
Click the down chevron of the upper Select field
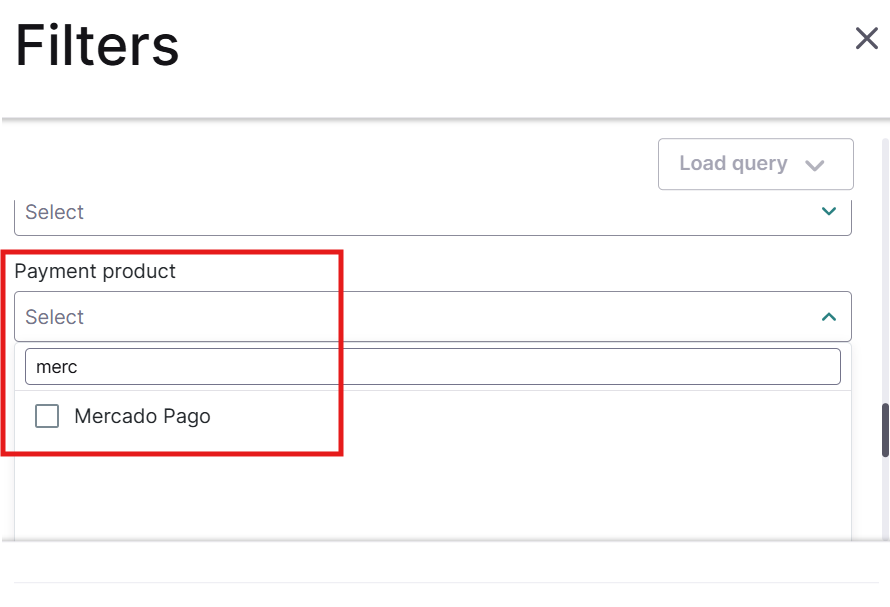pos(828,211)
